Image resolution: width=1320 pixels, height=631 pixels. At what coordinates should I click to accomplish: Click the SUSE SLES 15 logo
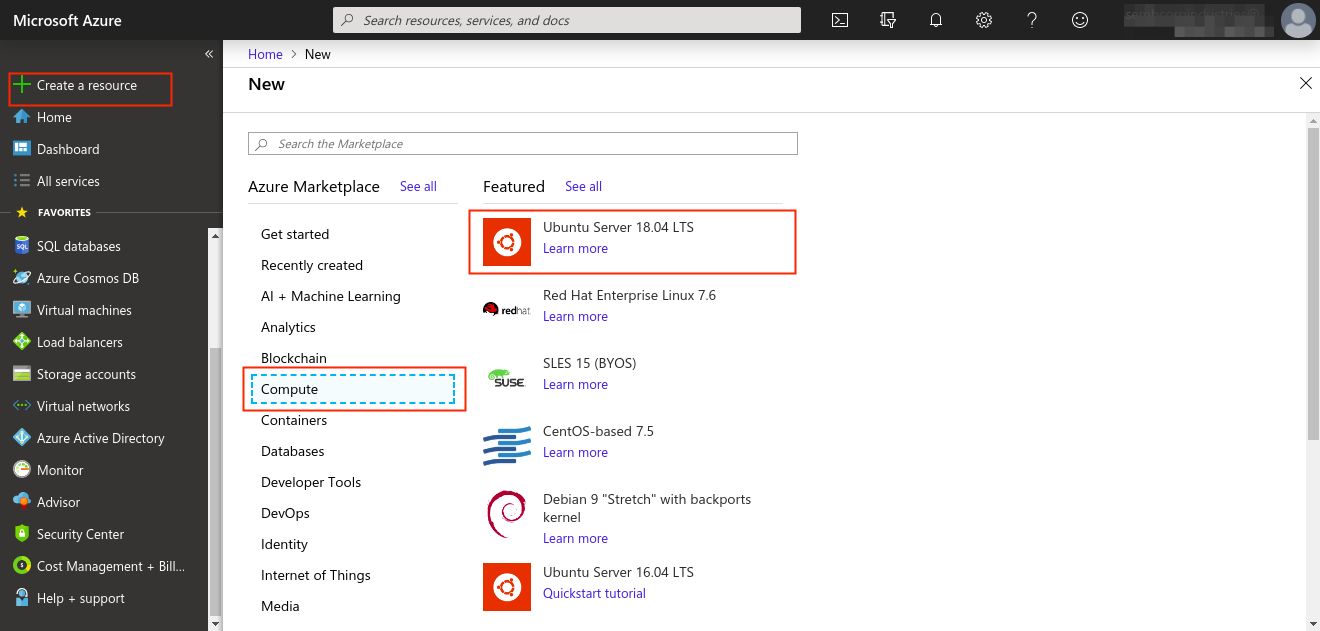point(507,378)
